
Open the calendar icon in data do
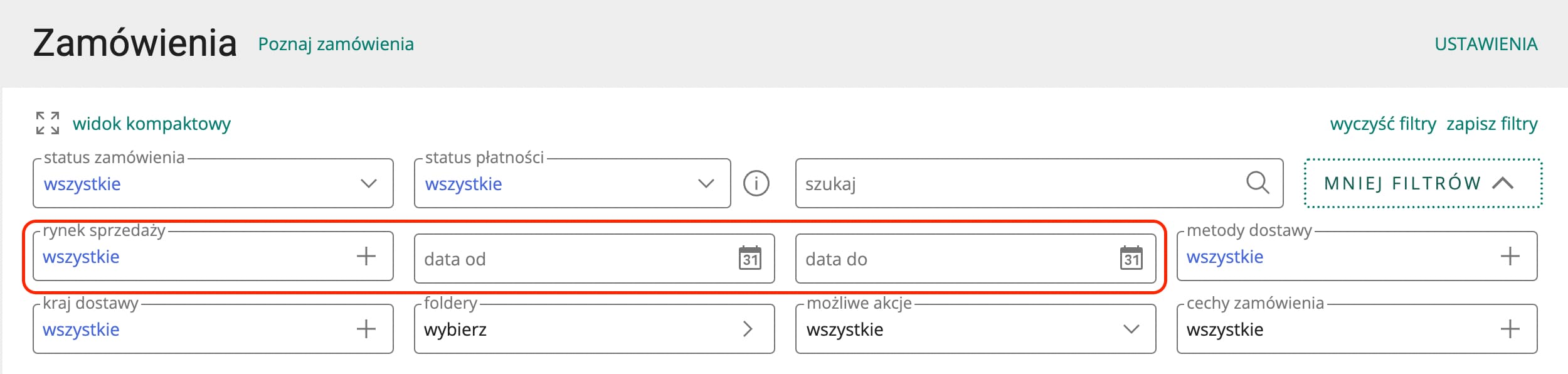(1131, 258)
